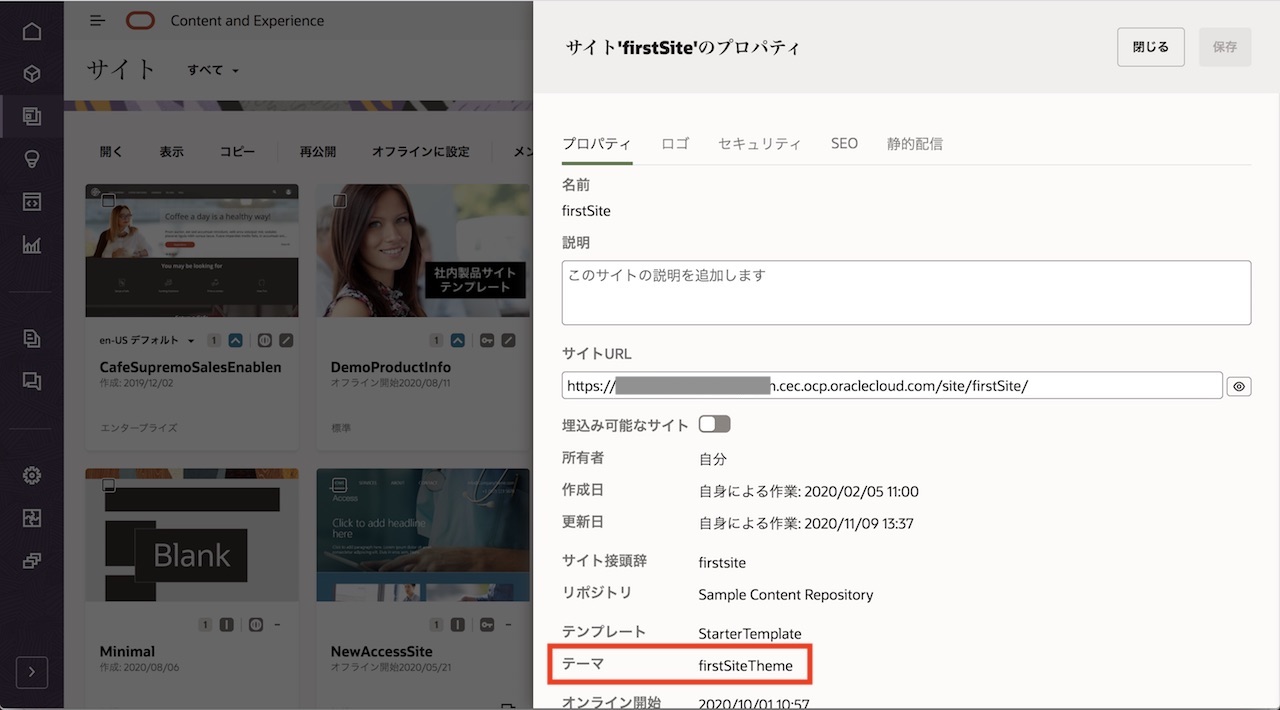Click the site description text area
The height and width of the screenshot is (710, 1280).
pos(906,292)
